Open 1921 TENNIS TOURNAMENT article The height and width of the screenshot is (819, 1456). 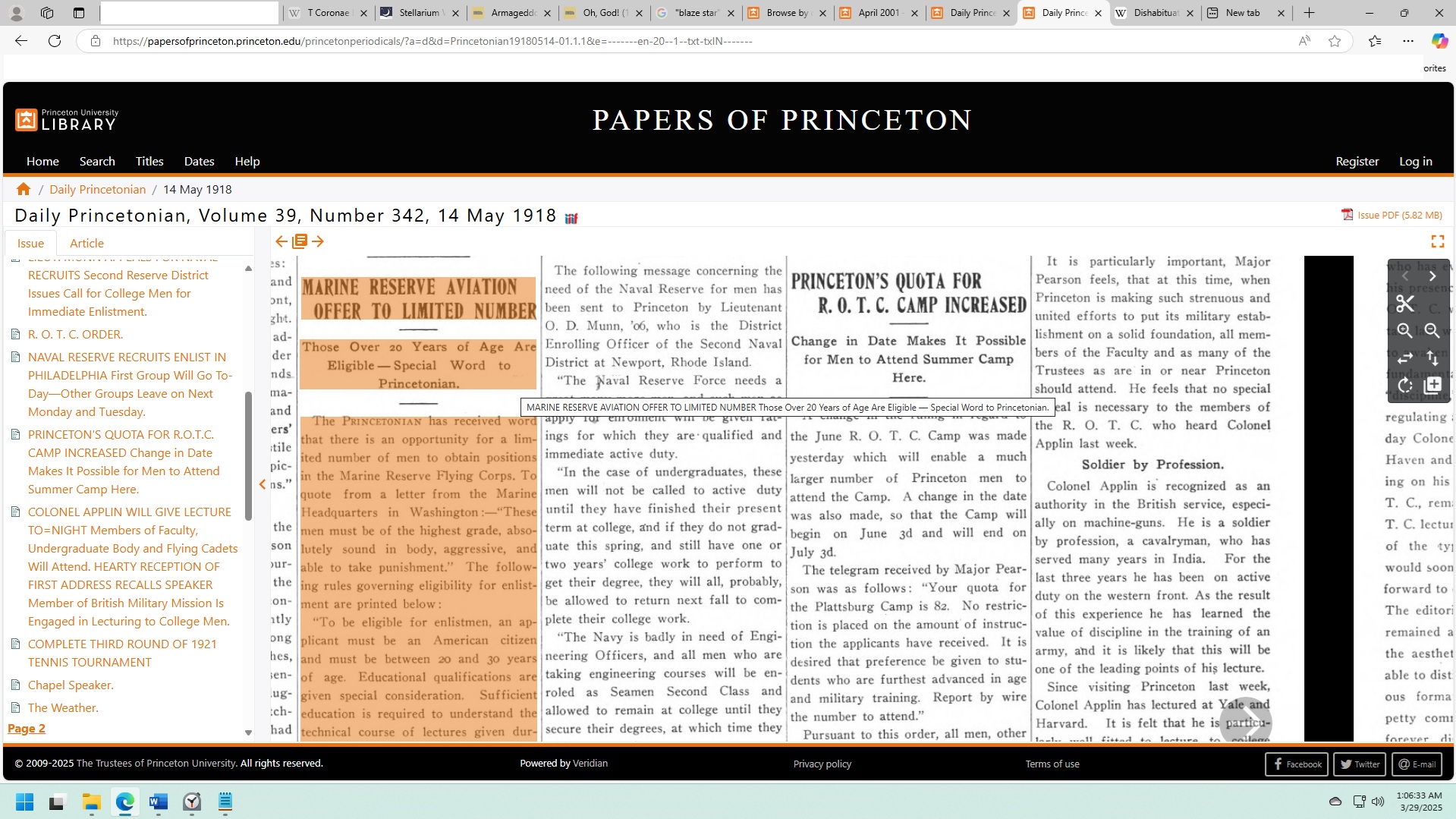pos(122,653)
